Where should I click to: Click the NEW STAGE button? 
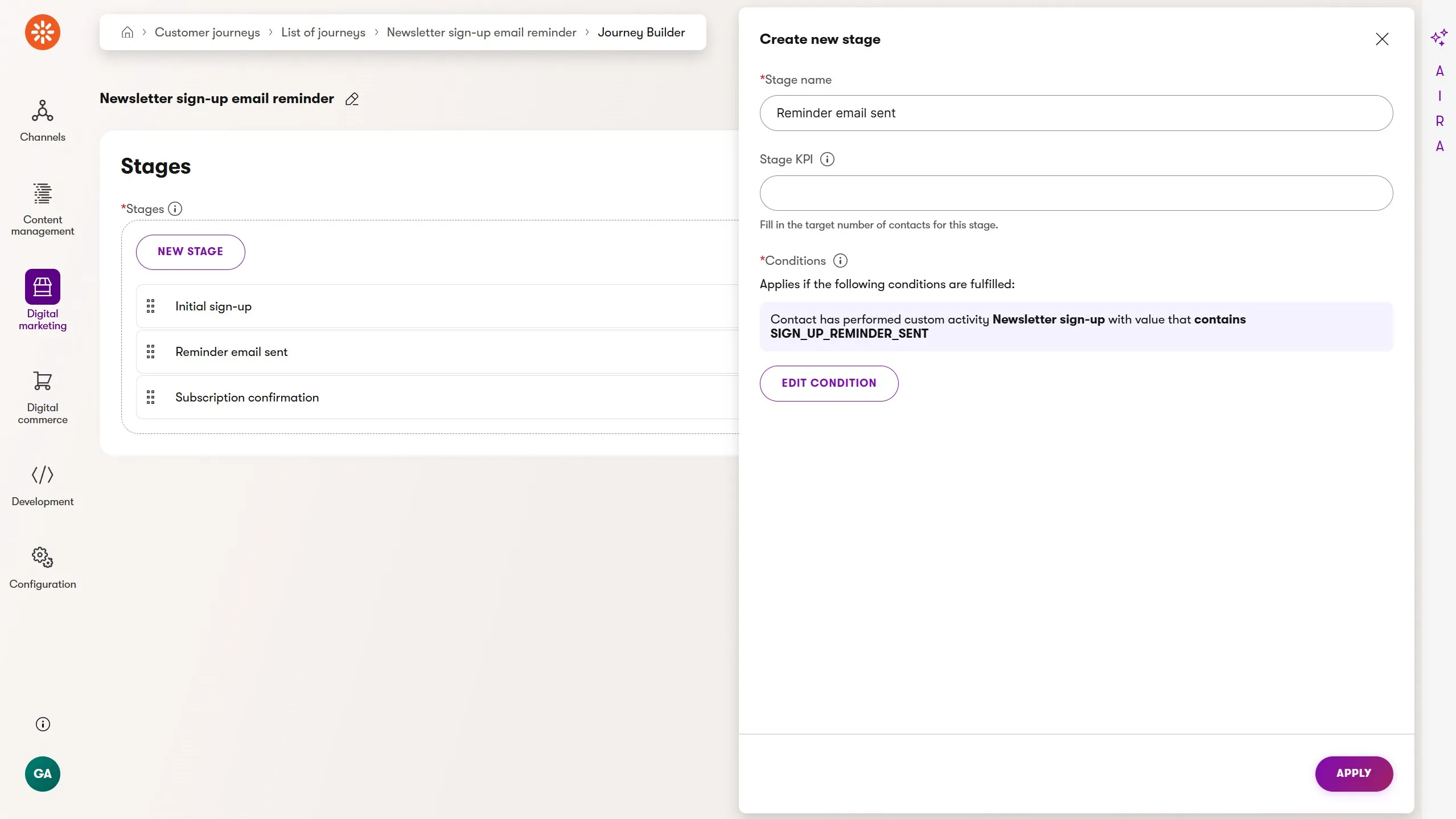click(190, 252)
